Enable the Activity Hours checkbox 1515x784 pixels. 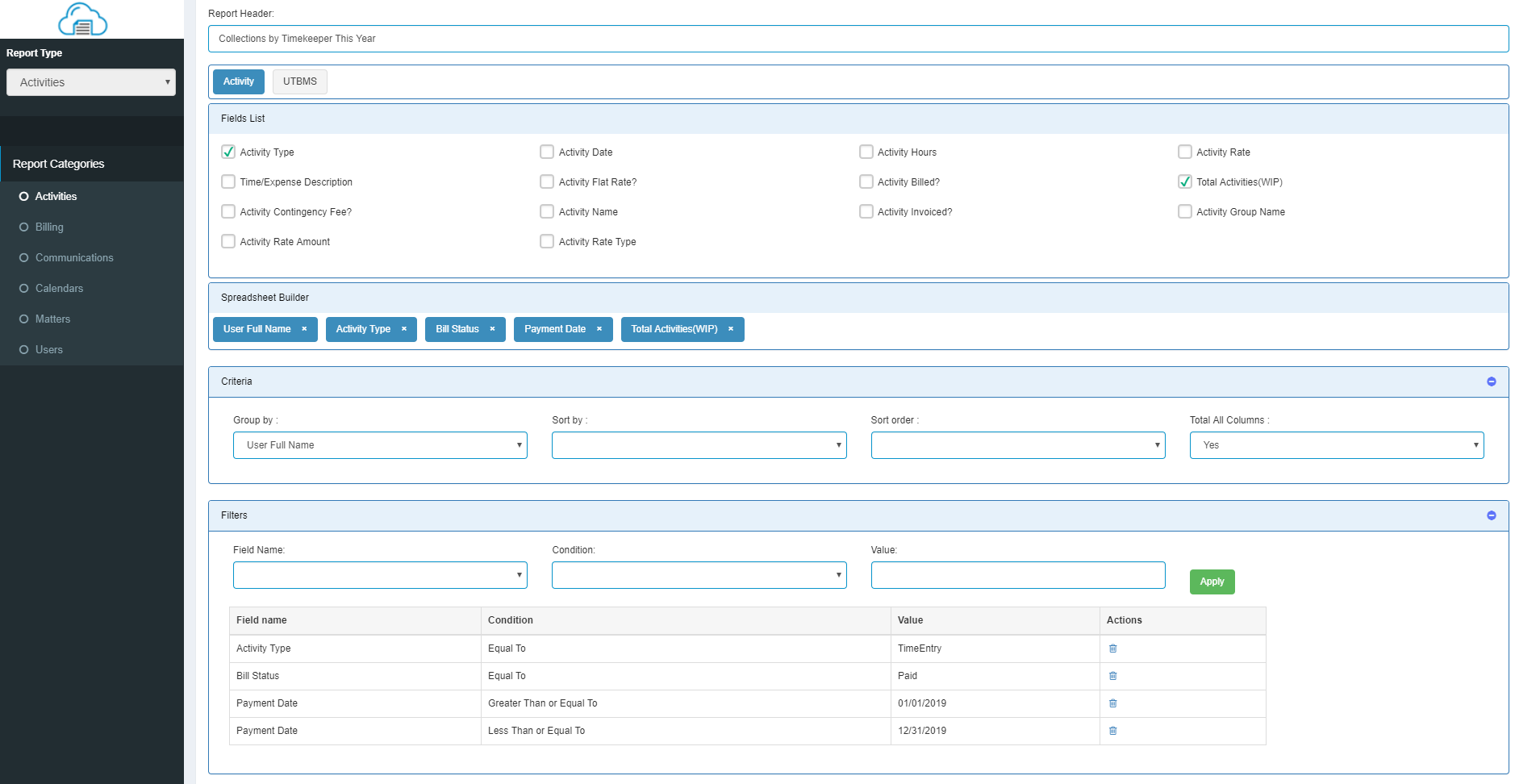click(866, 152)
